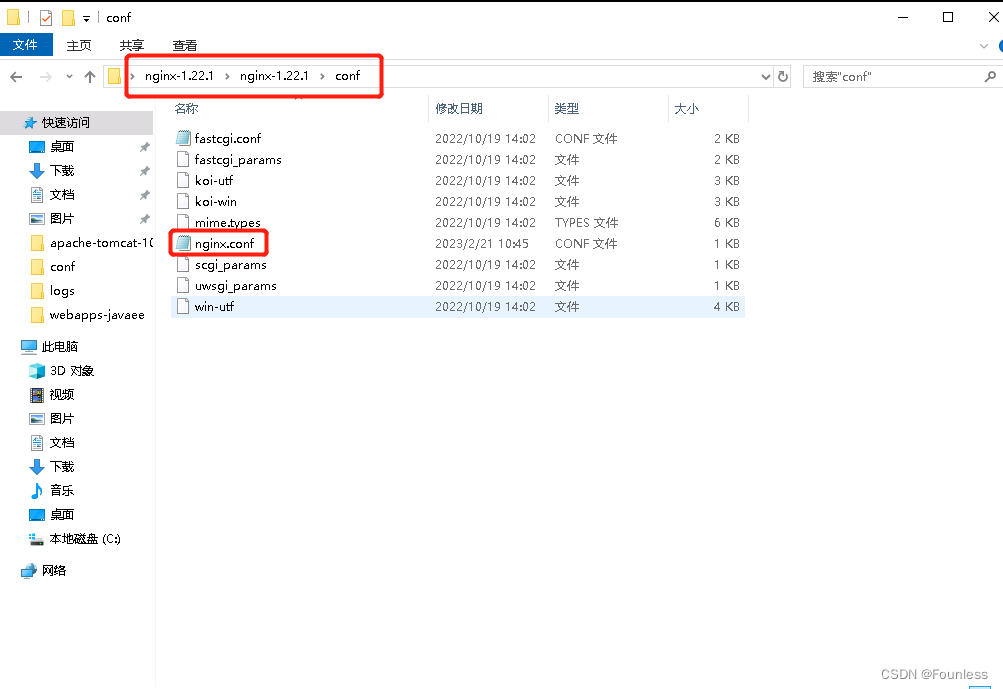Sort files by 大小 column
The image size is (1003, 689).
pyautogui.click(x=686, y=109)
